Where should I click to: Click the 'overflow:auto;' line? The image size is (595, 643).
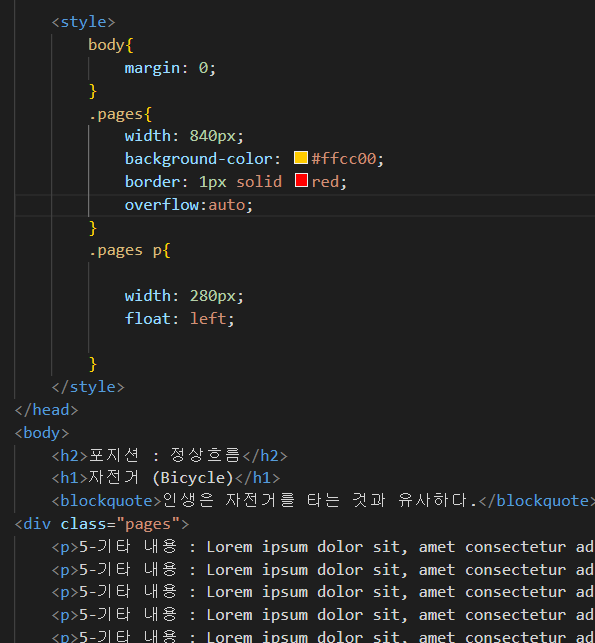click(189, 204)
